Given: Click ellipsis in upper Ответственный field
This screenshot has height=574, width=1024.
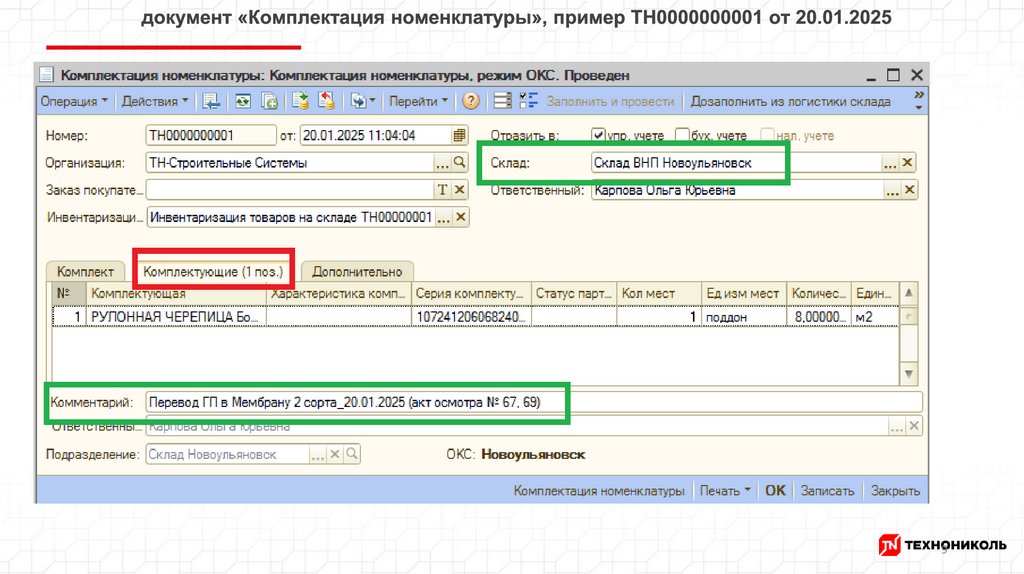Looking at the screenshot, I should [892, 190].
